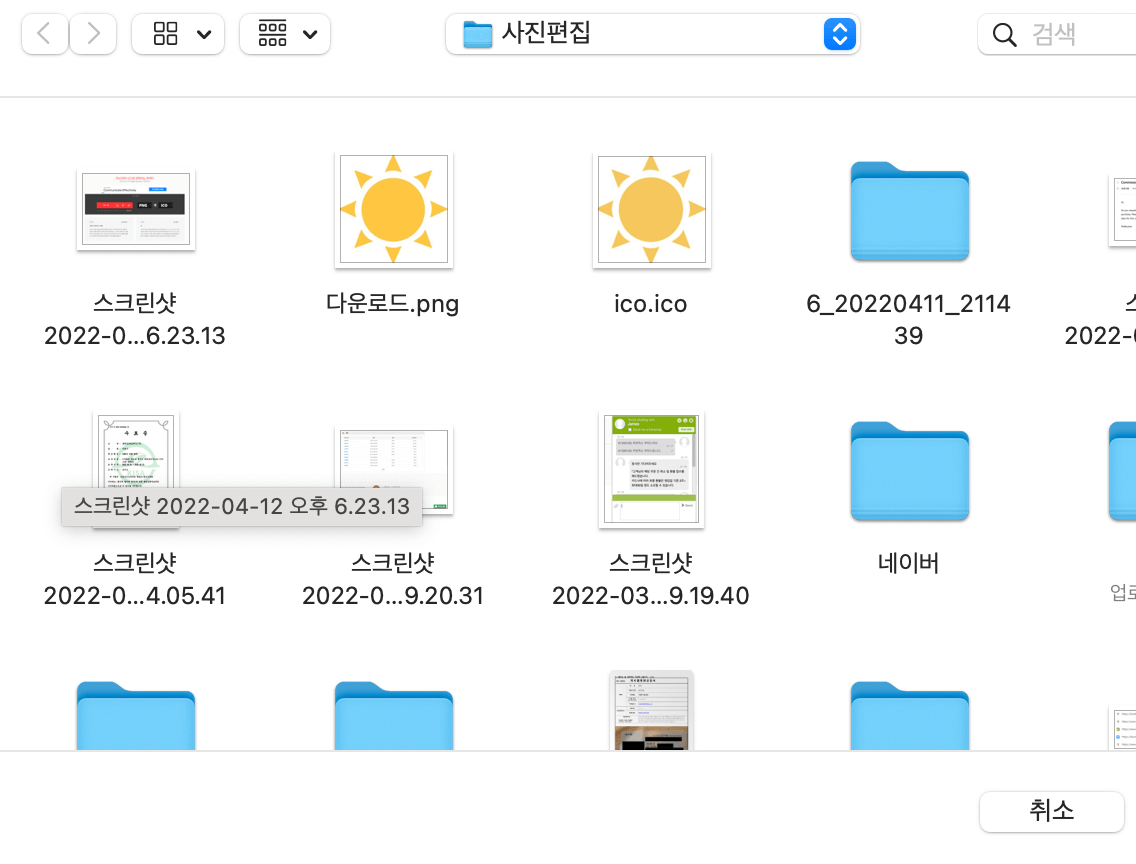Click the blue folder icon beside 사진편집
The width and height of the screenshot is (1136, 864).
click(477, 33)
